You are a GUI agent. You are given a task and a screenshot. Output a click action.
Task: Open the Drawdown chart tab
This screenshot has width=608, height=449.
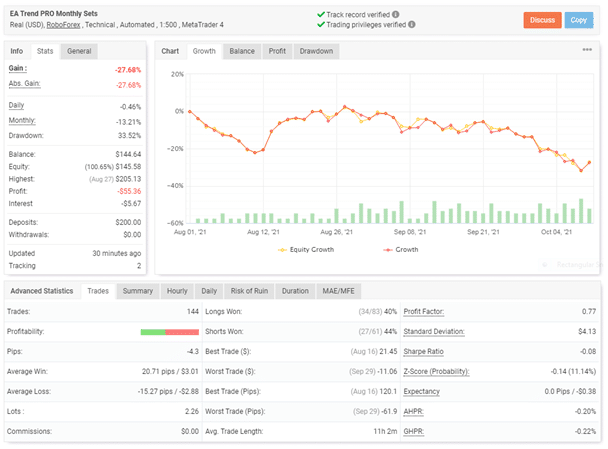pyautogui.click(x=316, y=50)
